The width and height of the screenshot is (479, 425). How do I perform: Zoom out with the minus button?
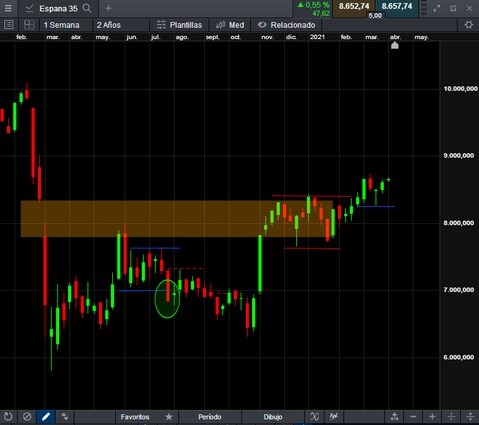pyautogui.click(x=413, y=417)
